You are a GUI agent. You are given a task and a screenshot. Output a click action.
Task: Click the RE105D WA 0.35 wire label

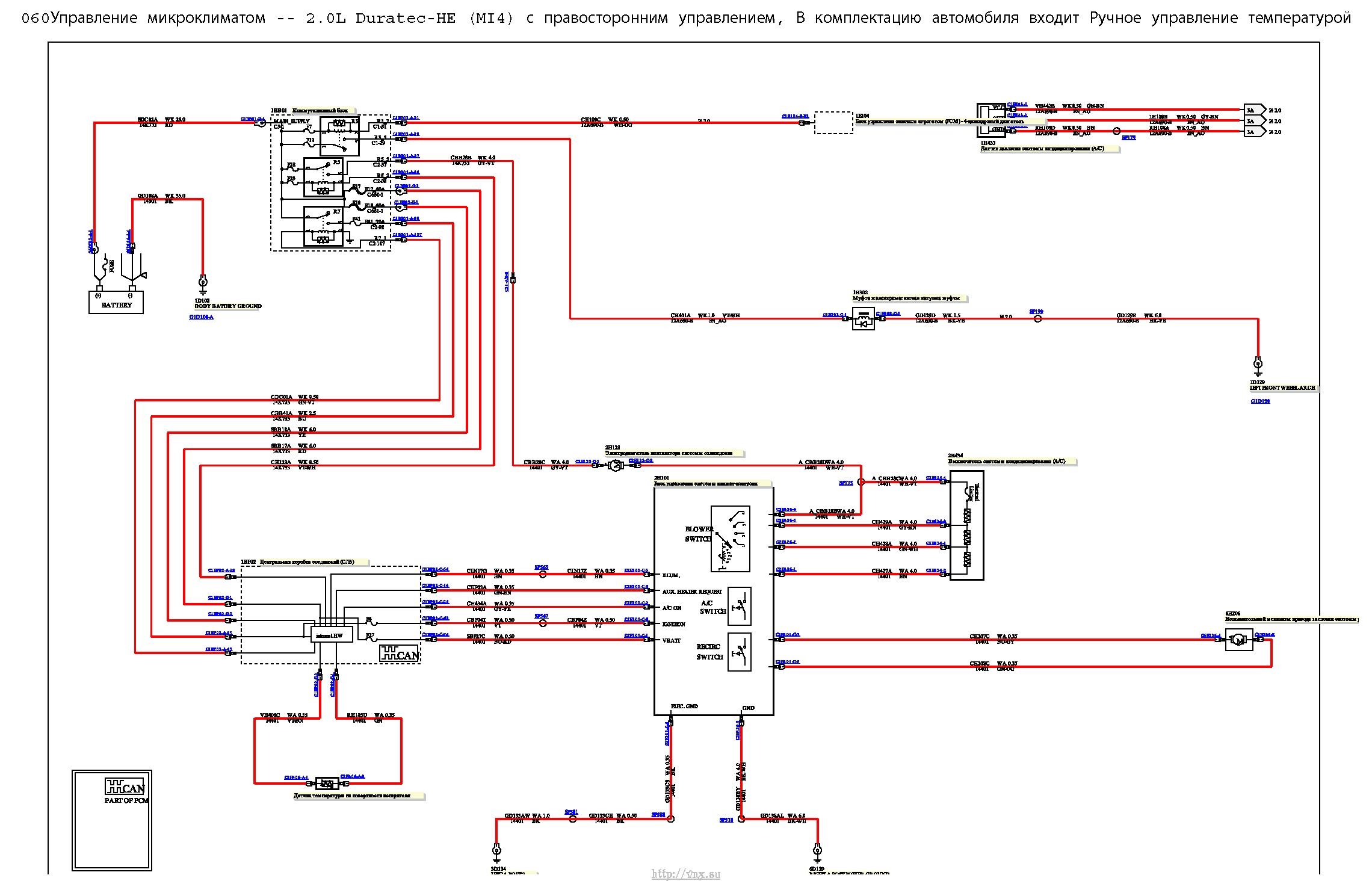[x=371, y=716]
